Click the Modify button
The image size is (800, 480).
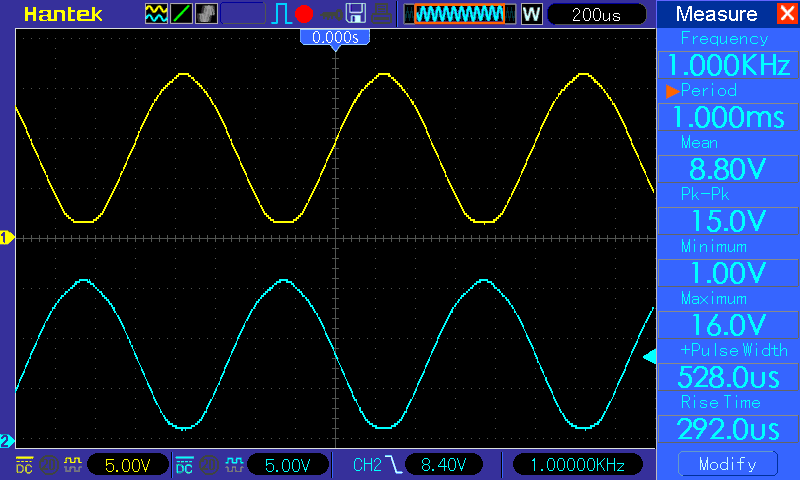[728, 464]
